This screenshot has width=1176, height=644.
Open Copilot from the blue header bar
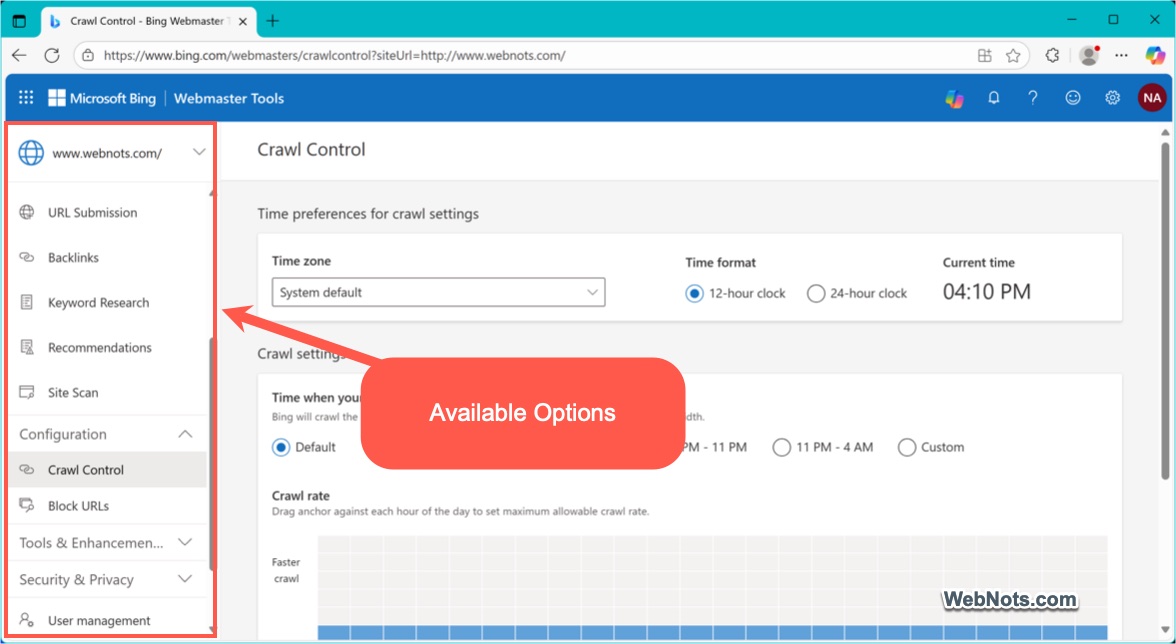point(954,98)
